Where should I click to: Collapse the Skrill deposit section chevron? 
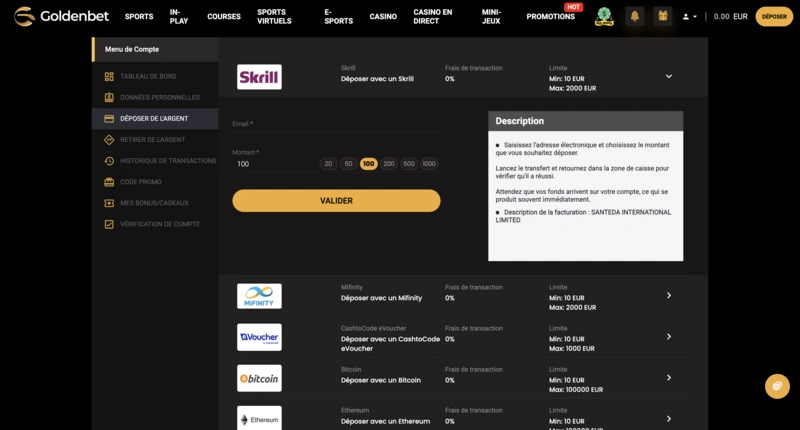click(x=669, y=77)
